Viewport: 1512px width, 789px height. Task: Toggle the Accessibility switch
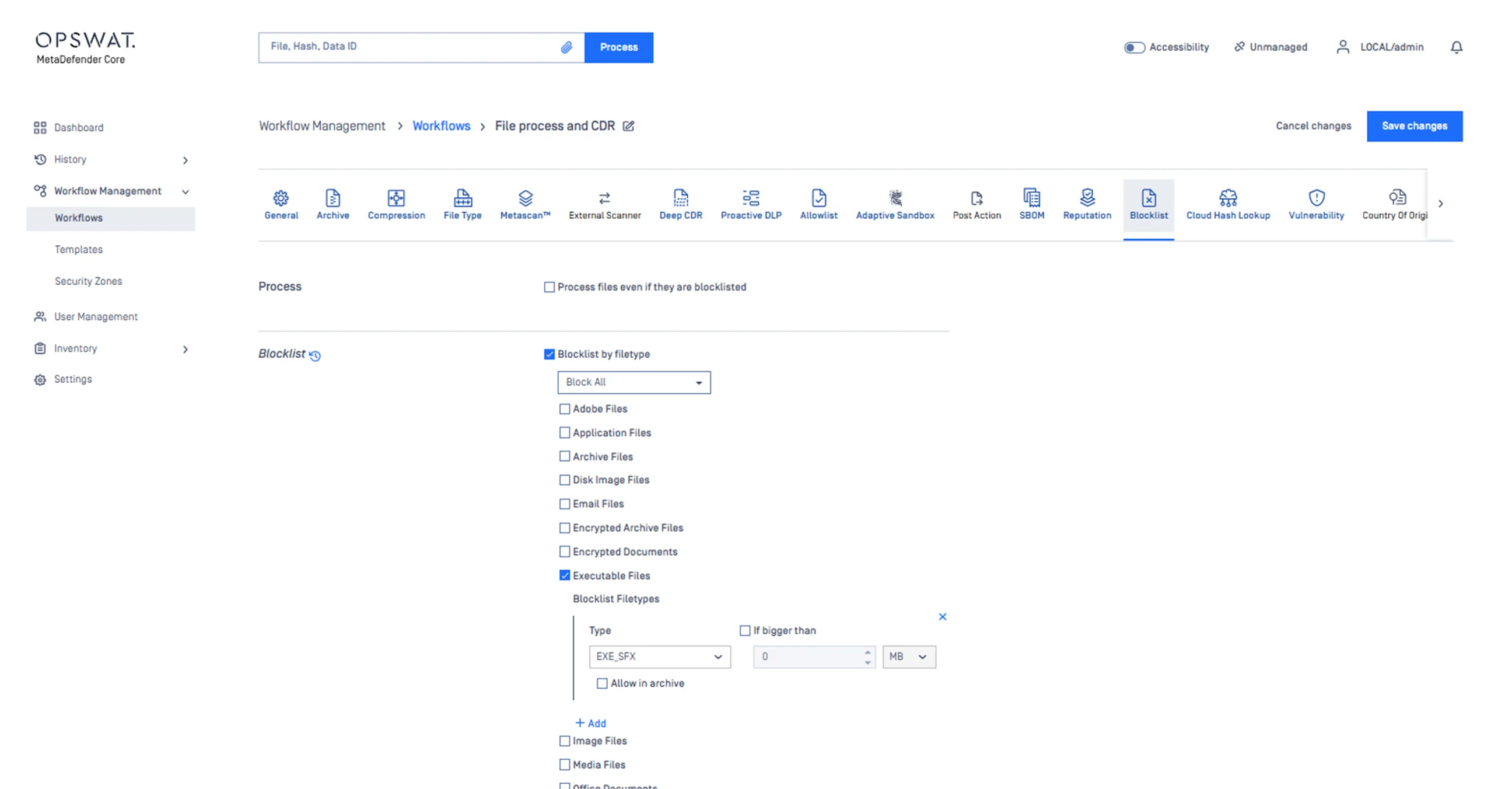click(x=1134, y=47)
